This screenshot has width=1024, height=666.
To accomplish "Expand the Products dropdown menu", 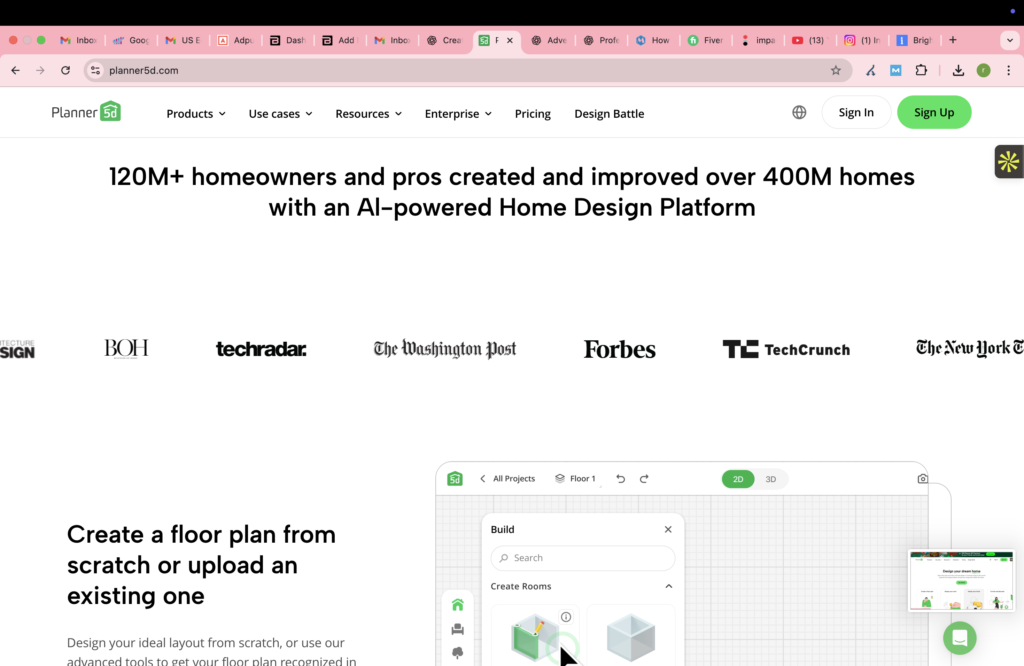I will coord(196,114).
